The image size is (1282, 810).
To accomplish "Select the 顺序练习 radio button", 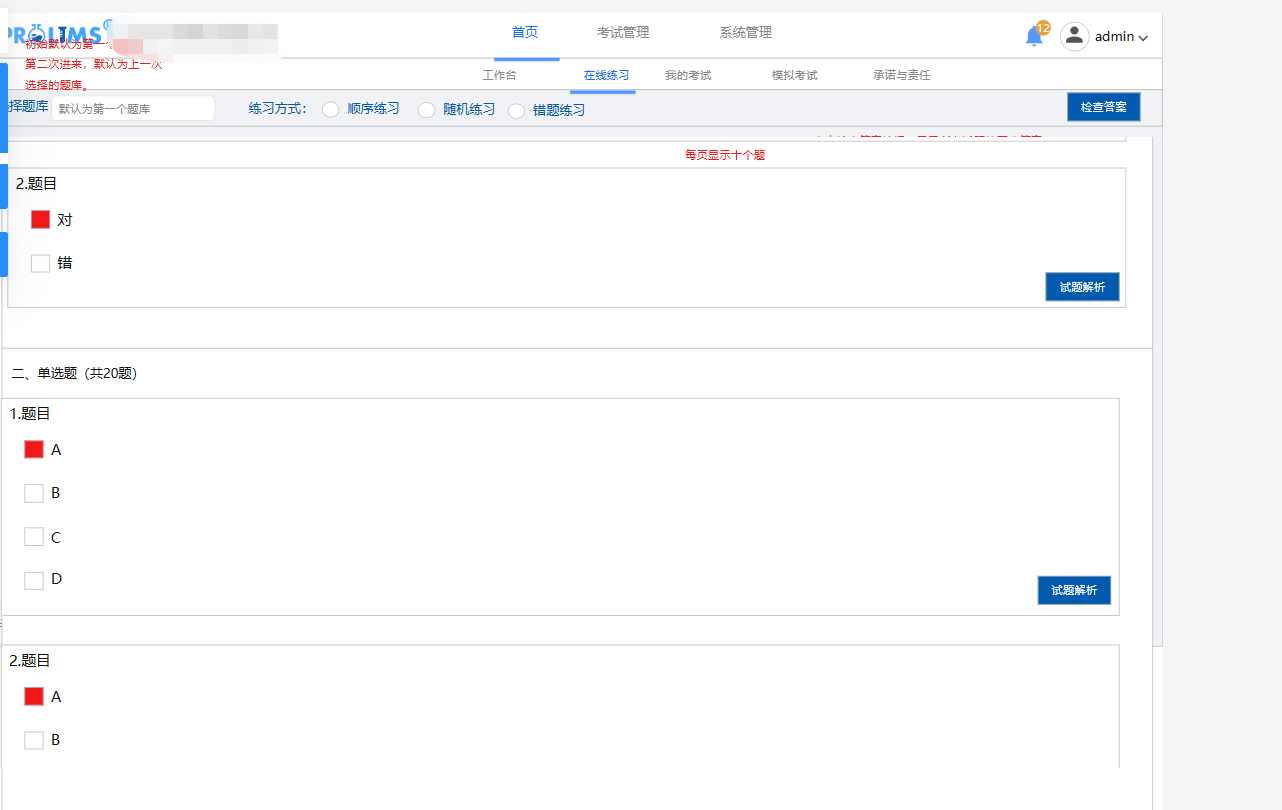I will 330,109.
